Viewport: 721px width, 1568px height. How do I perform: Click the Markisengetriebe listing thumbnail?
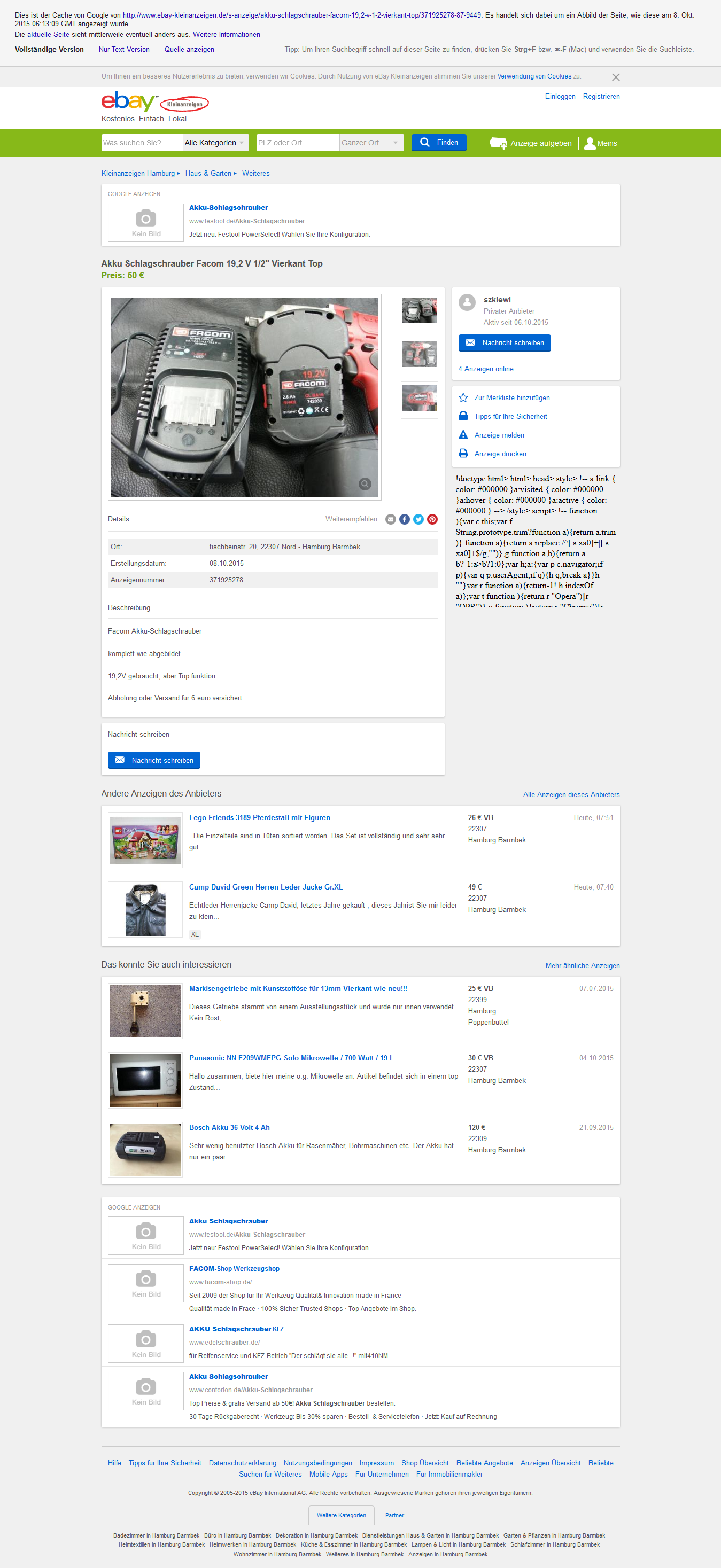[145, 1011]
